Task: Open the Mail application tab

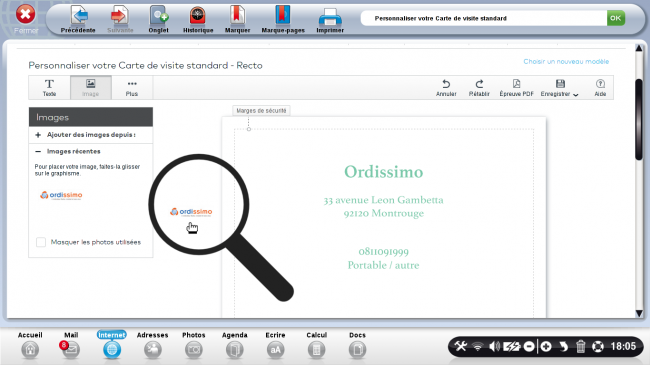Action: pos(71,345)
